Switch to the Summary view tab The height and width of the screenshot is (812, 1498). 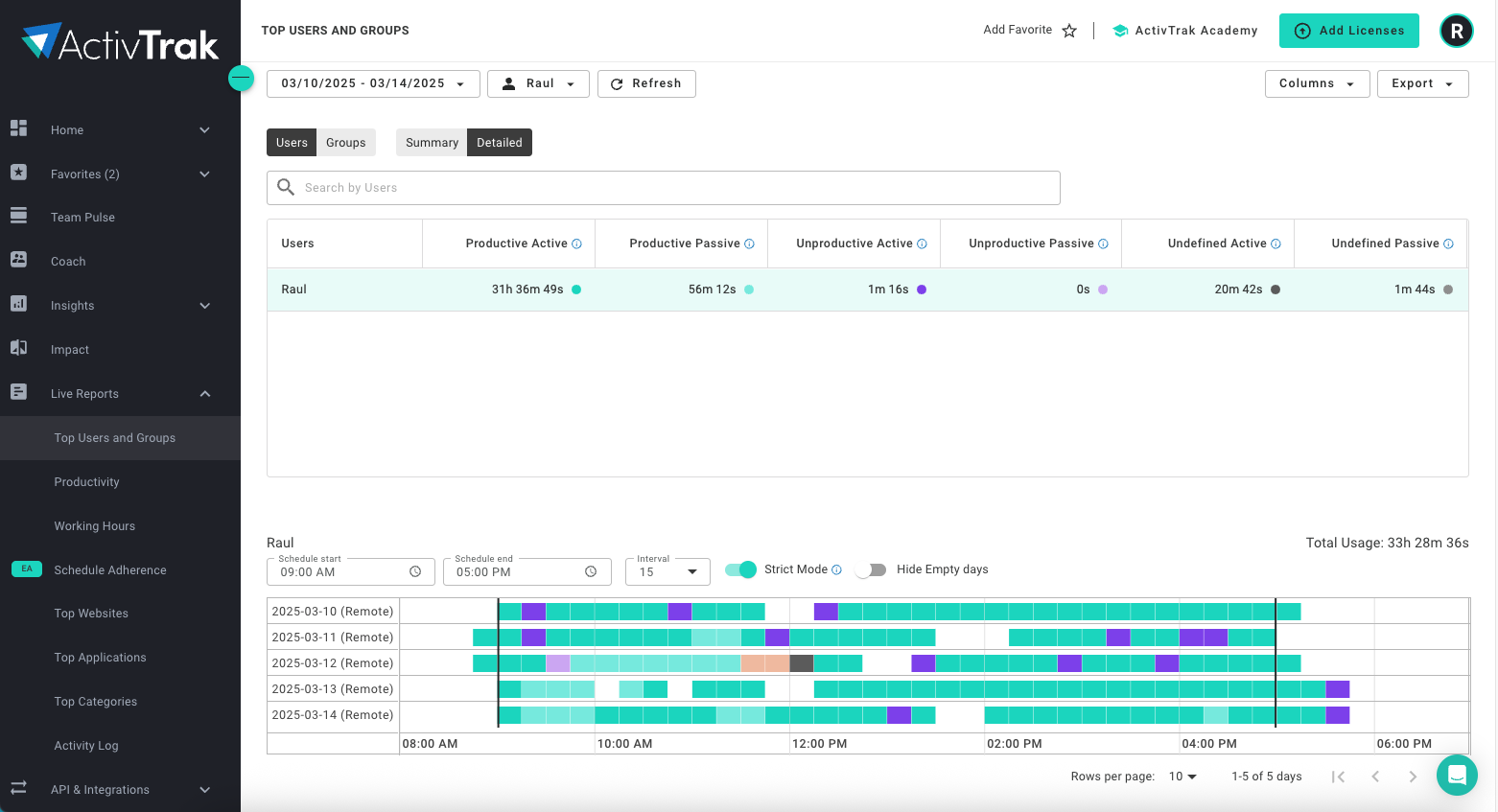432,142
